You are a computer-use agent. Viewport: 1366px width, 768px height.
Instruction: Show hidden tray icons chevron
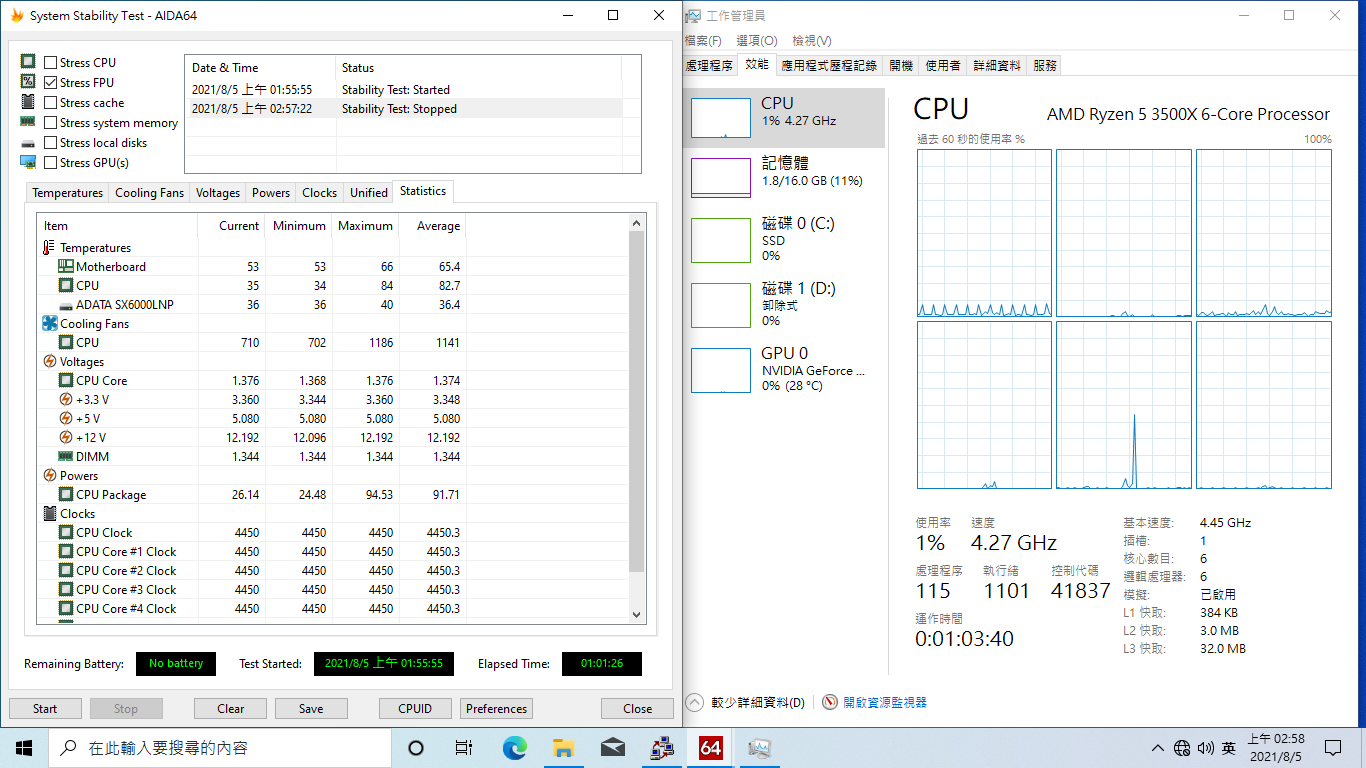[x=1158, y=748]
